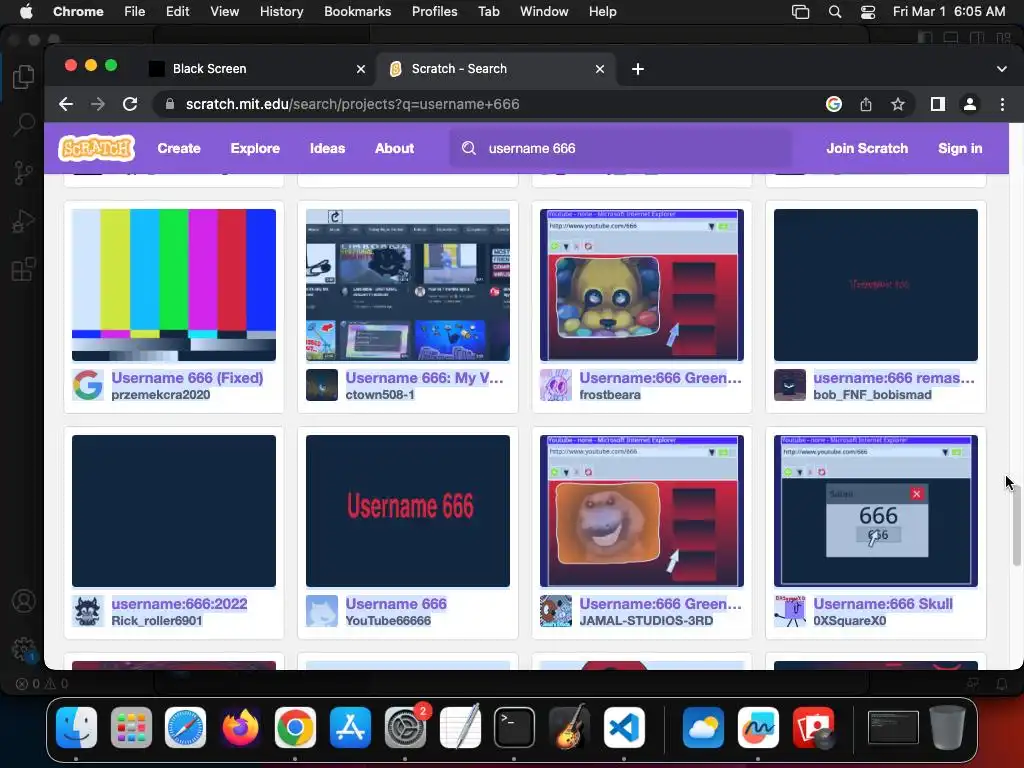Click the site lock icon in address bar
This screenshot has height=768, width=1024.
coord(170,104)
